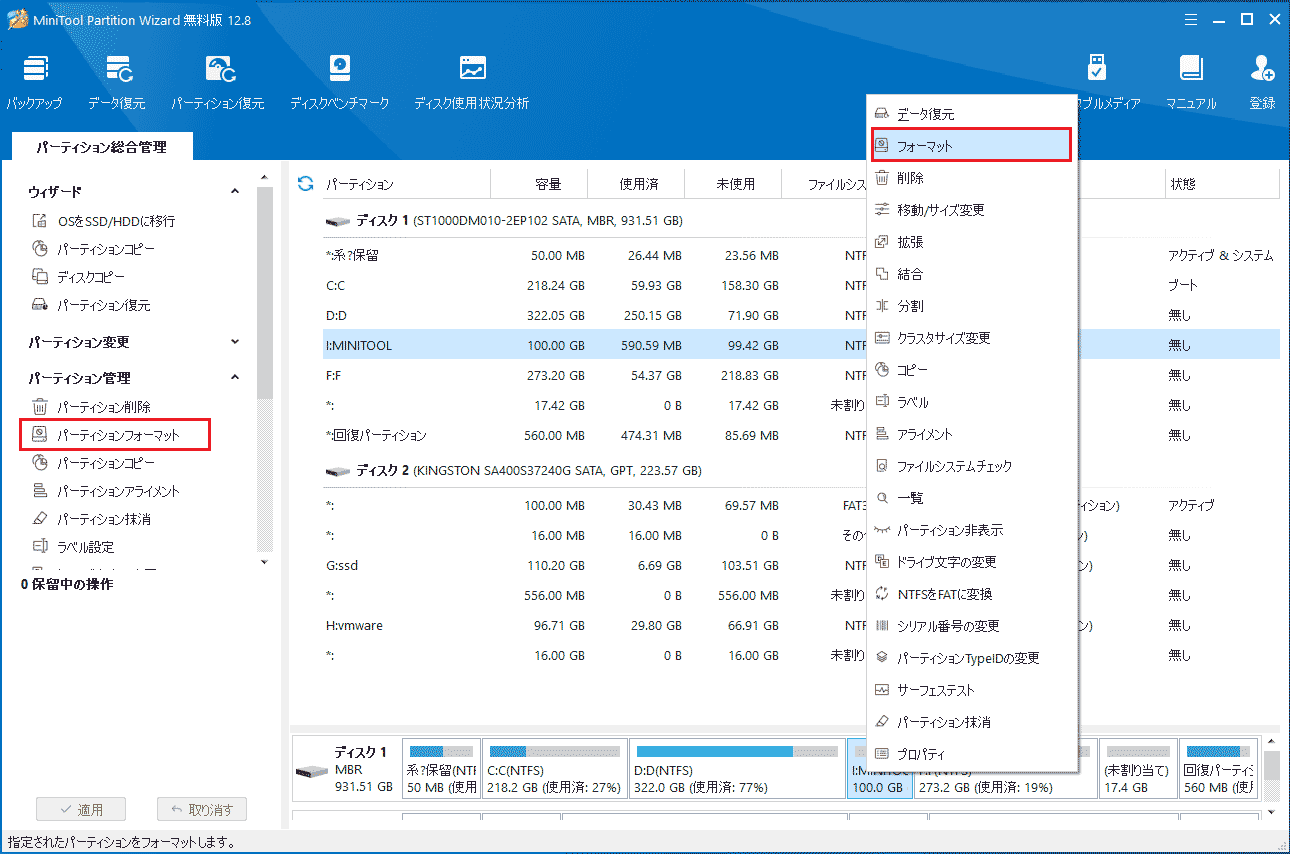This screenshot has height=854, width=1290.
Task: Choose 削除 in the context menu
Action: (x=972, y=178)
